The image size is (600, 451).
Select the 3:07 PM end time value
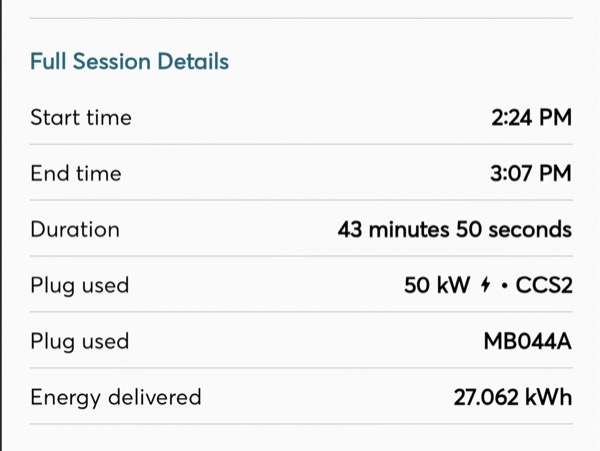(531, 173)
